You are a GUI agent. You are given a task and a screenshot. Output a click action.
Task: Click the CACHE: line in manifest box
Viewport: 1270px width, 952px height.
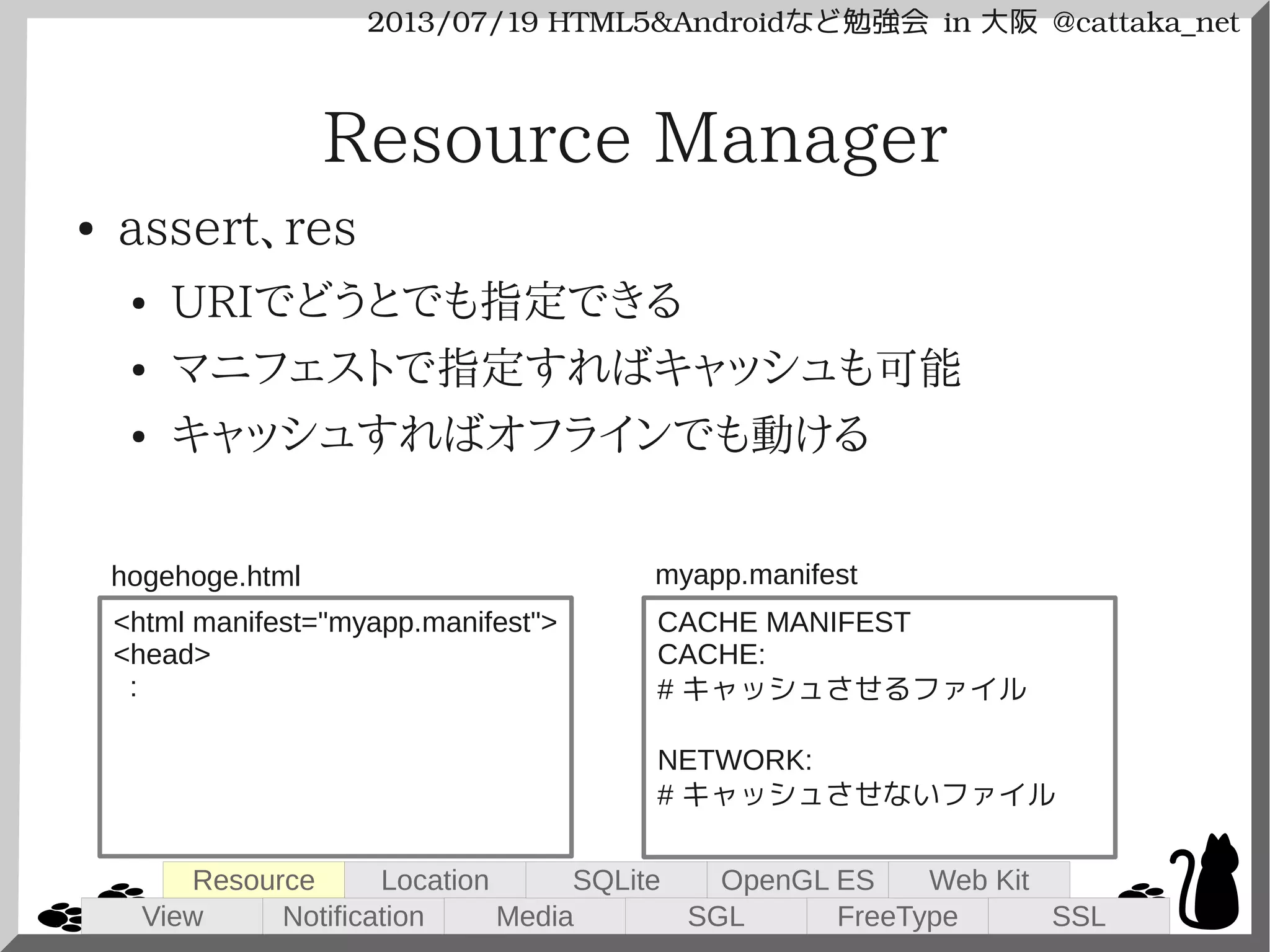coord(711,654)
